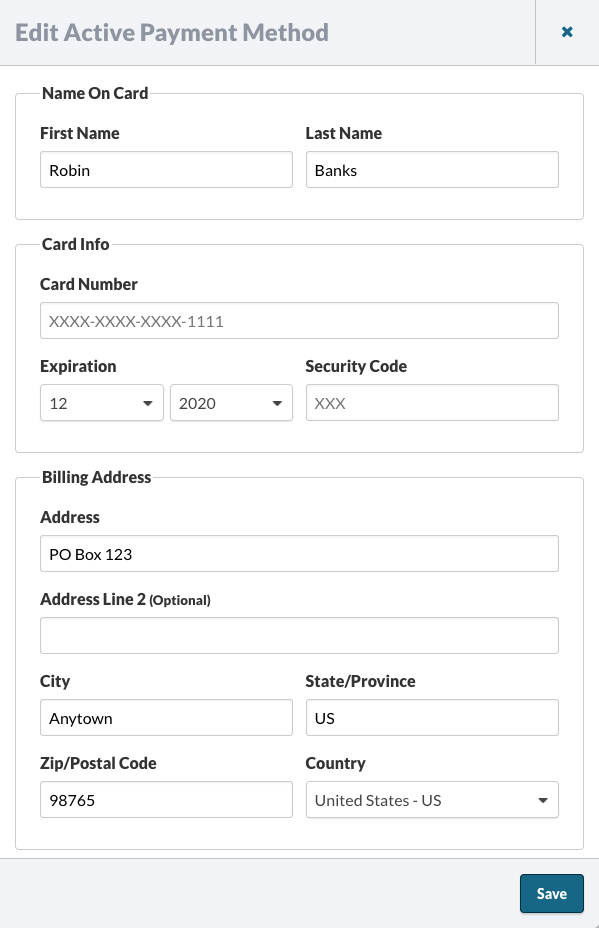Click the Last Name field containing Banks

point(432,170)
